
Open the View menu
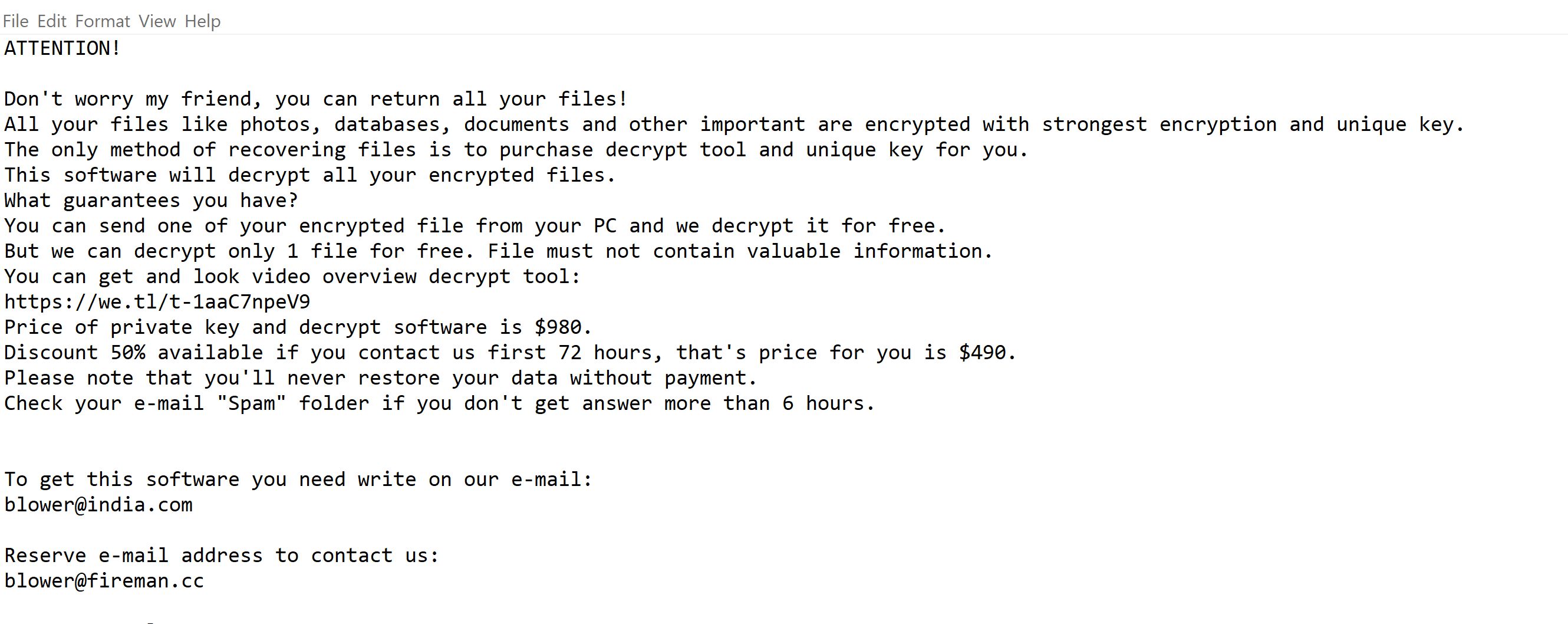157,21
